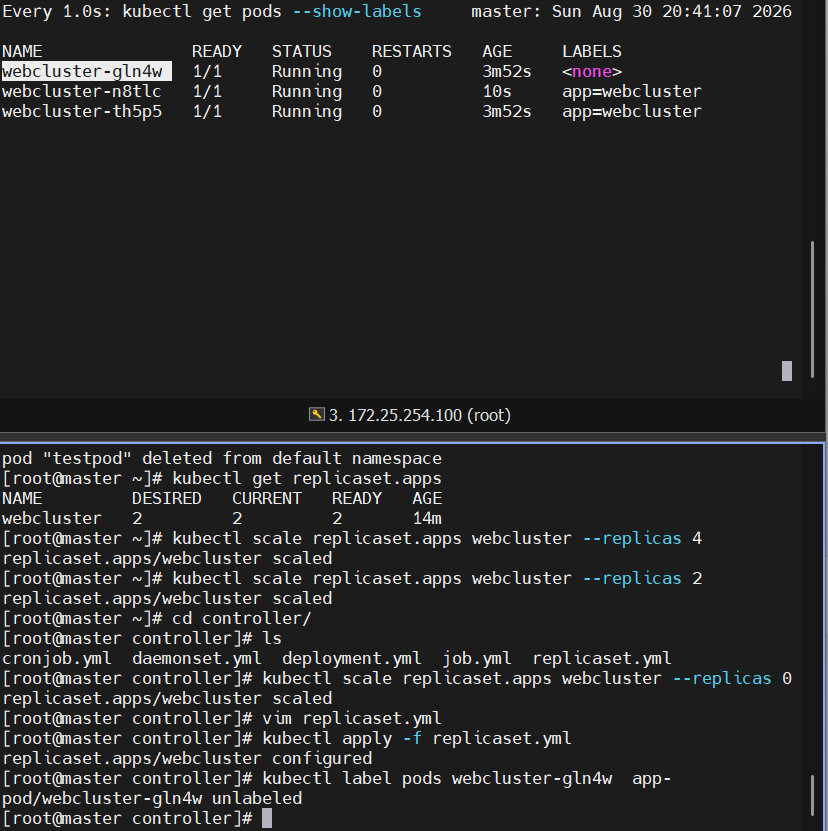The image size is (828, 831).
Task: Click replicaset.yml in the ls output
Action: click(x=602, y=658)
